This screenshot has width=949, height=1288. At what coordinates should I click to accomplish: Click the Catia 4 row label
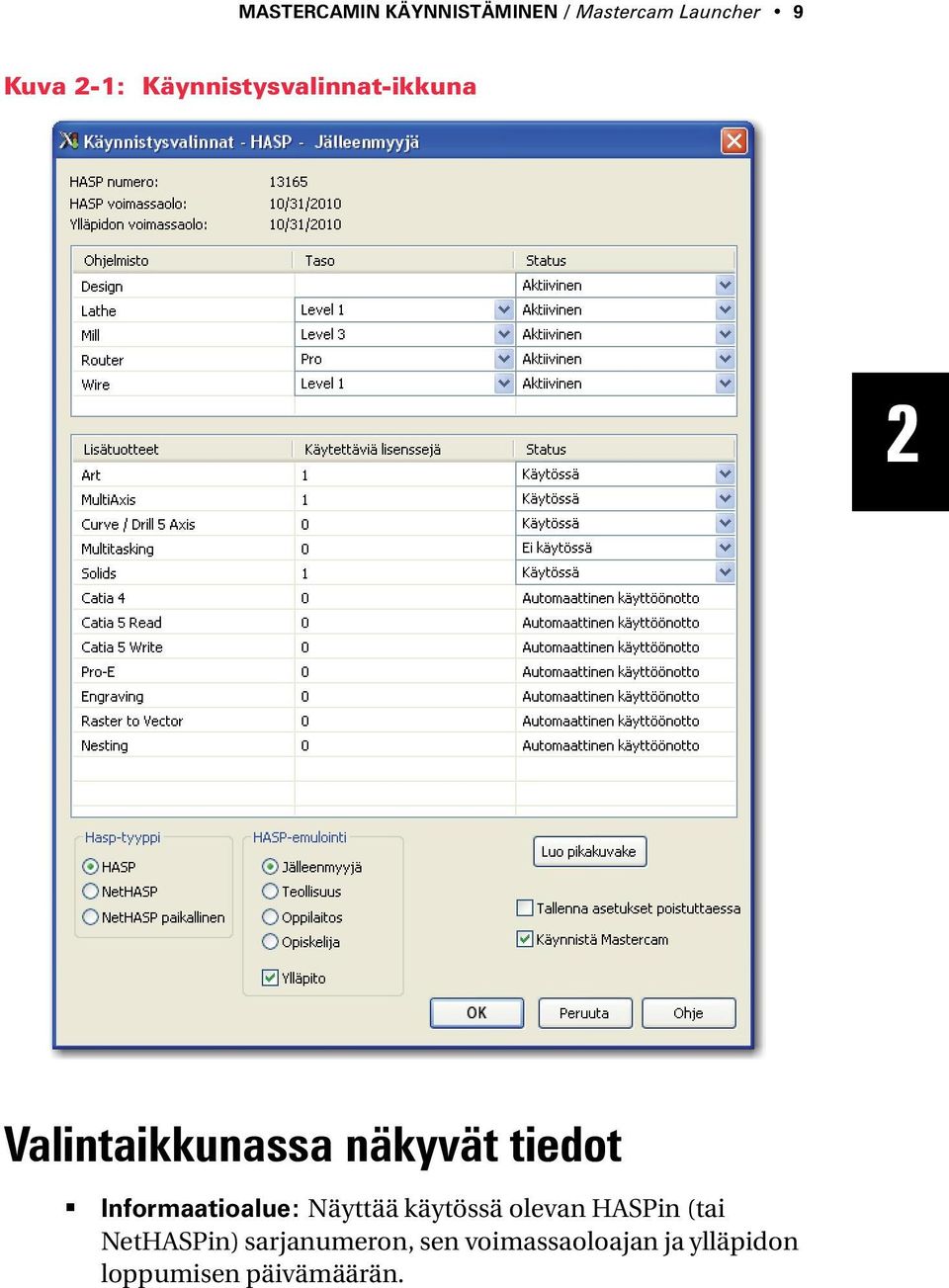tap(103, 598)
